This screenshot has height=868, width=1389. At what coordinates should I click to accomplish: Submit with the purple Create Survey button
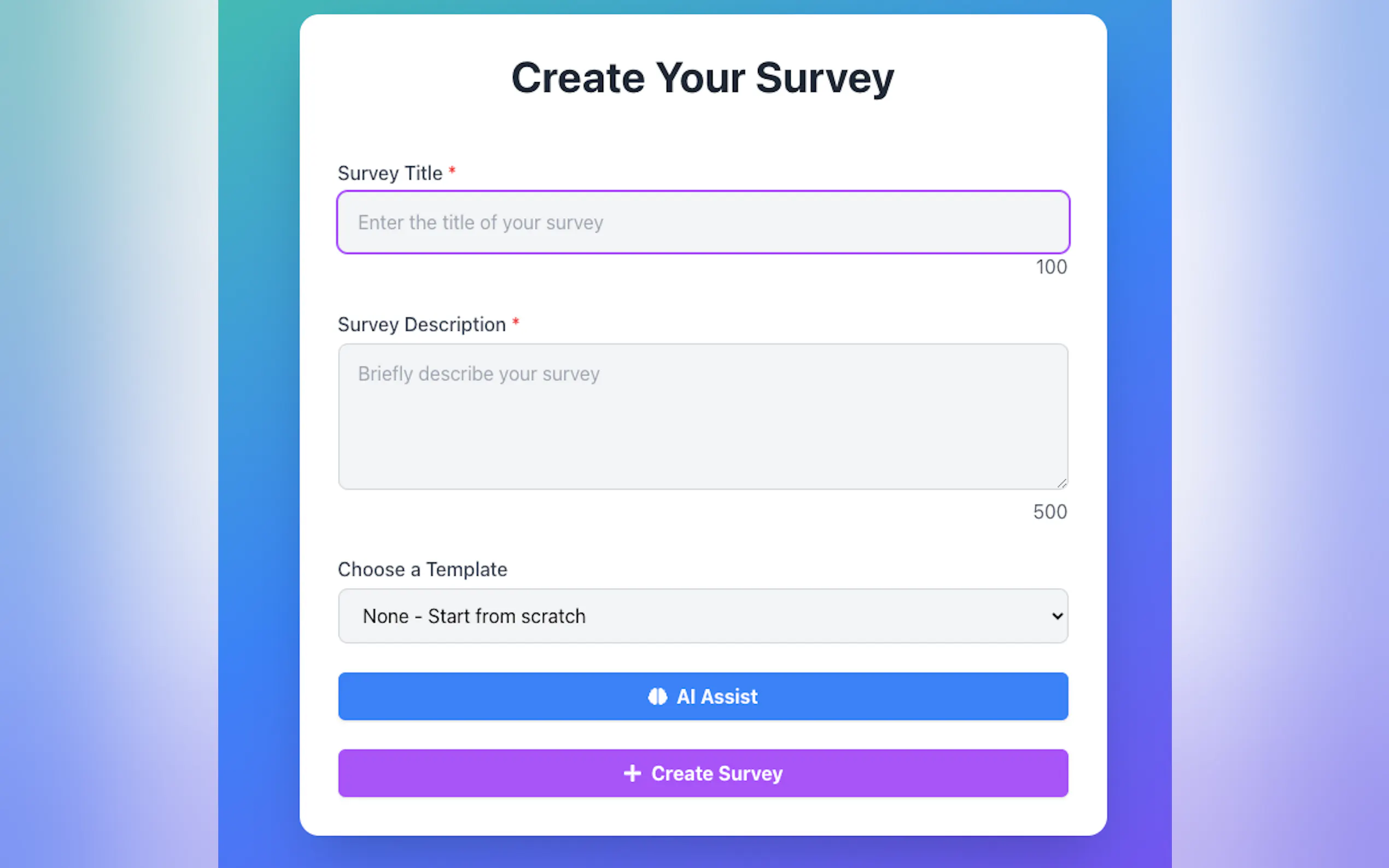[702, 773]
